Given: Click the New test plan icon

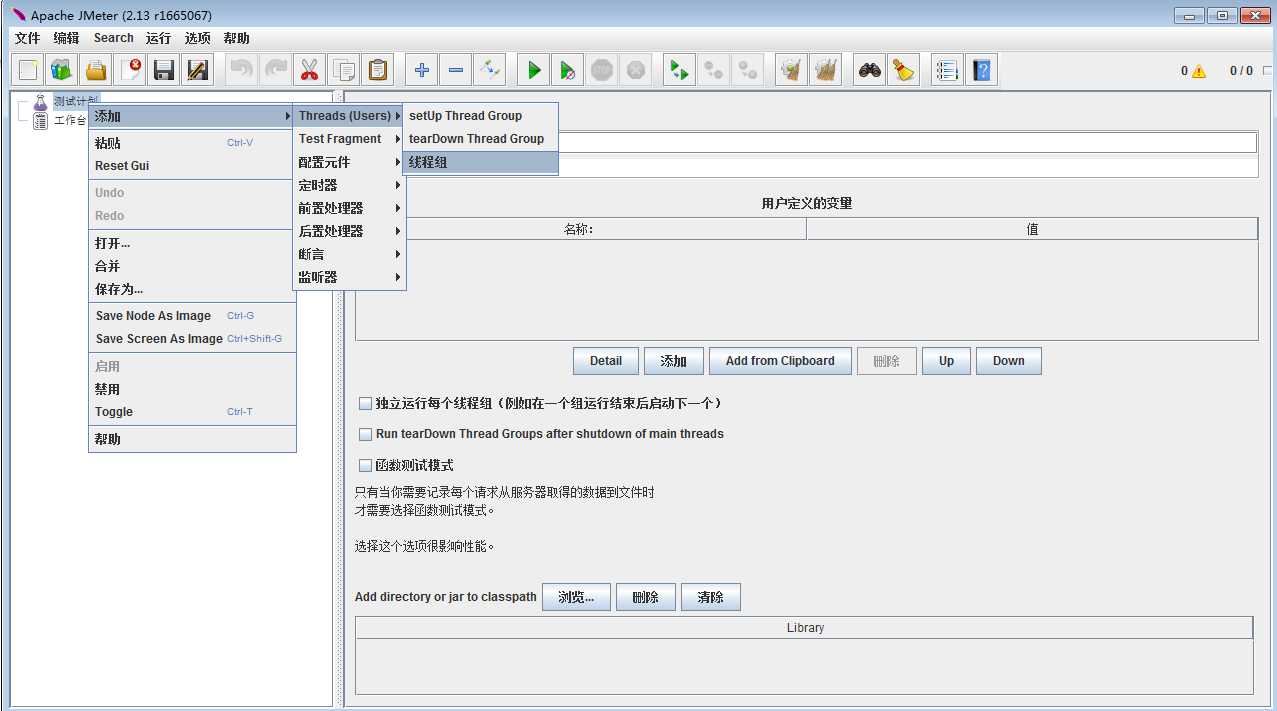Looking at the screenshot, I should point(28,70).
